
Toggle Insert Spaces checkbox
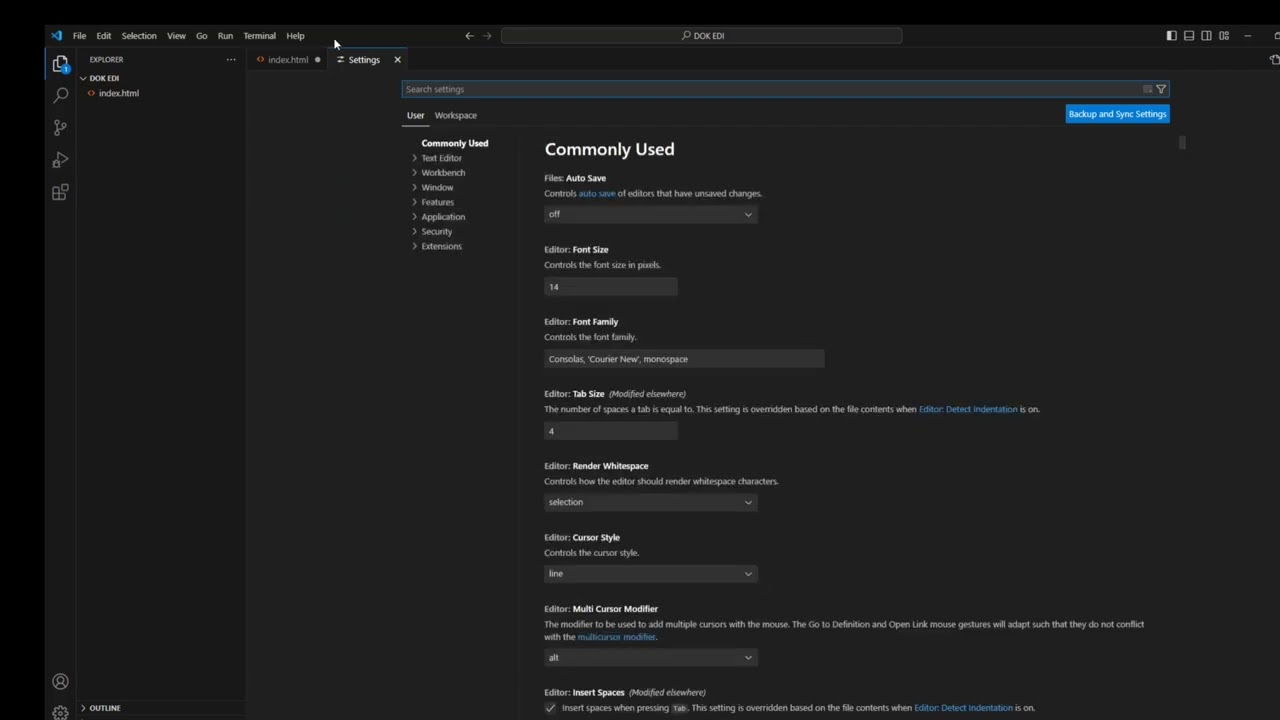(x=550, y=708)
